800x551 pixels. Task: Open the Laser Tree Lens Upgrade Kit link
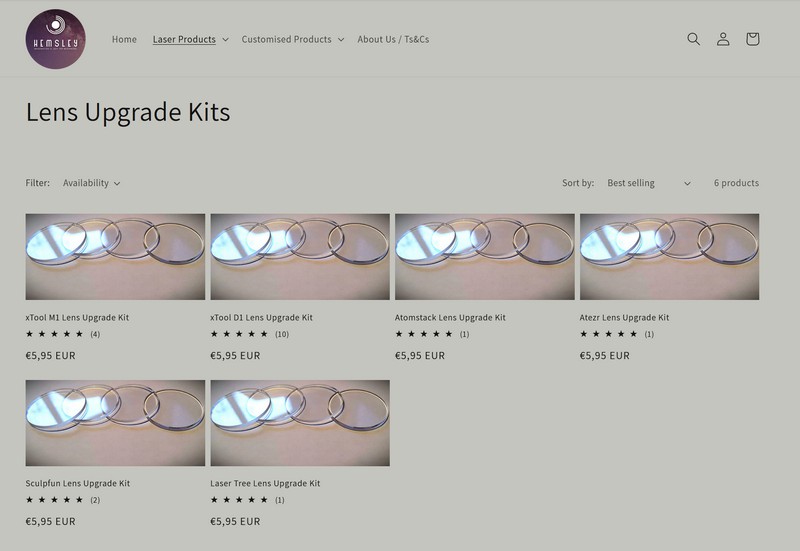click(265, 483)
